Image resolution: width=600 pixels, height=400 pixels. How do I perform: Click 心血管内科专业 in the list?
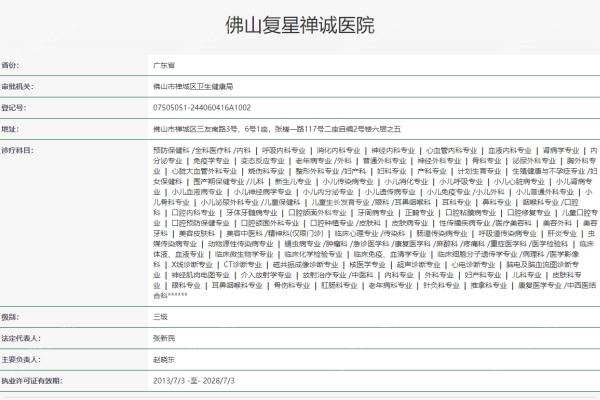(x=451, y=150)
